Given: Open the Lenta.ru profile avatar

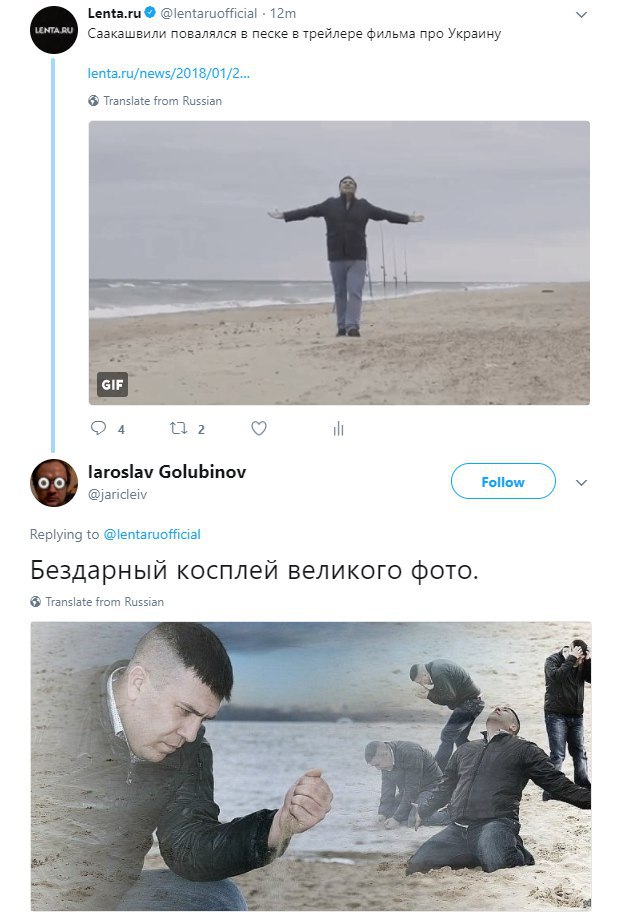Looking at the screenshot, I should 54,30.
